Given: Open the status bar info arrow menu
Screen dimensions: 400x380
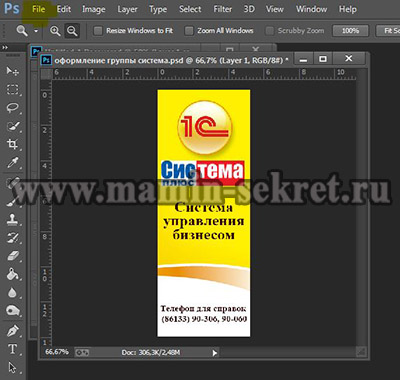Looking at the screenshot, I should coord(215,353).
